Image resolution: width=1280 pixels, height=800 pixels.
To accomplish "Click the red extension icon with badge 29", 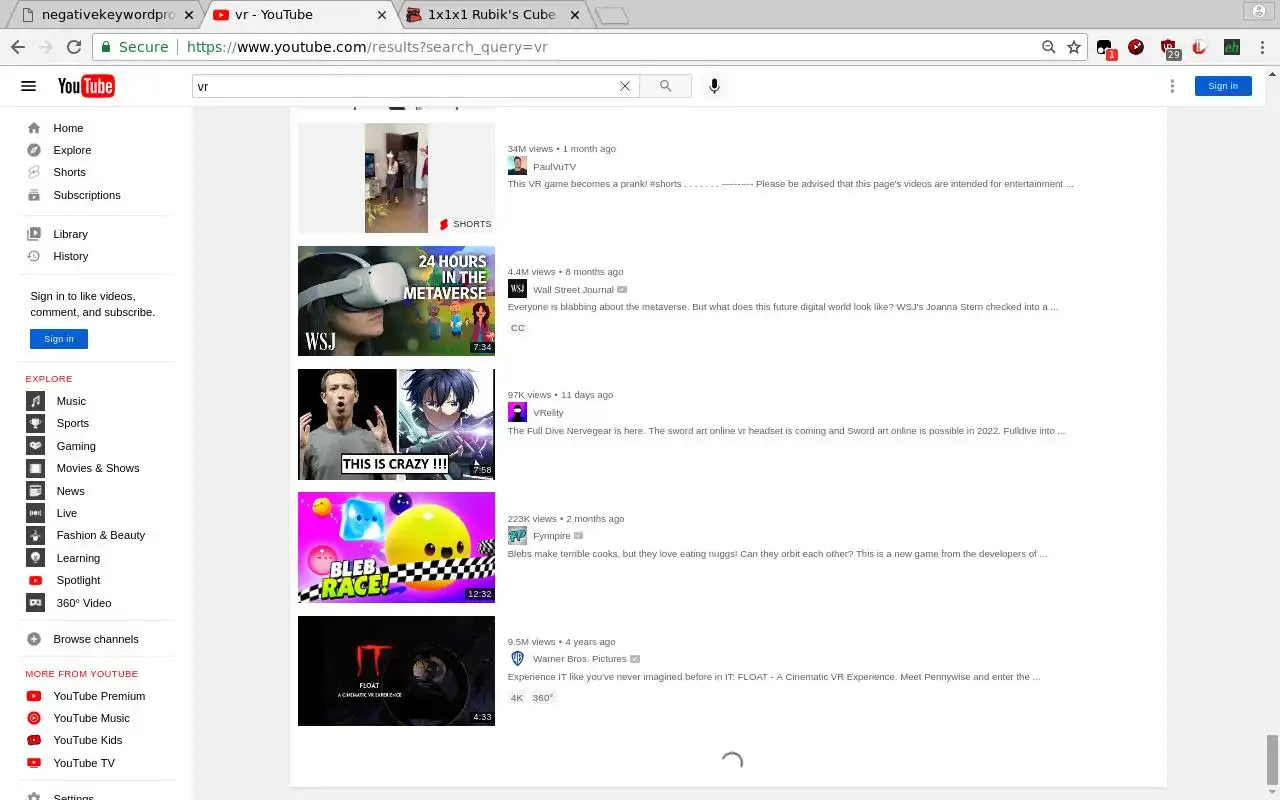I will (x=1168, y=47).
